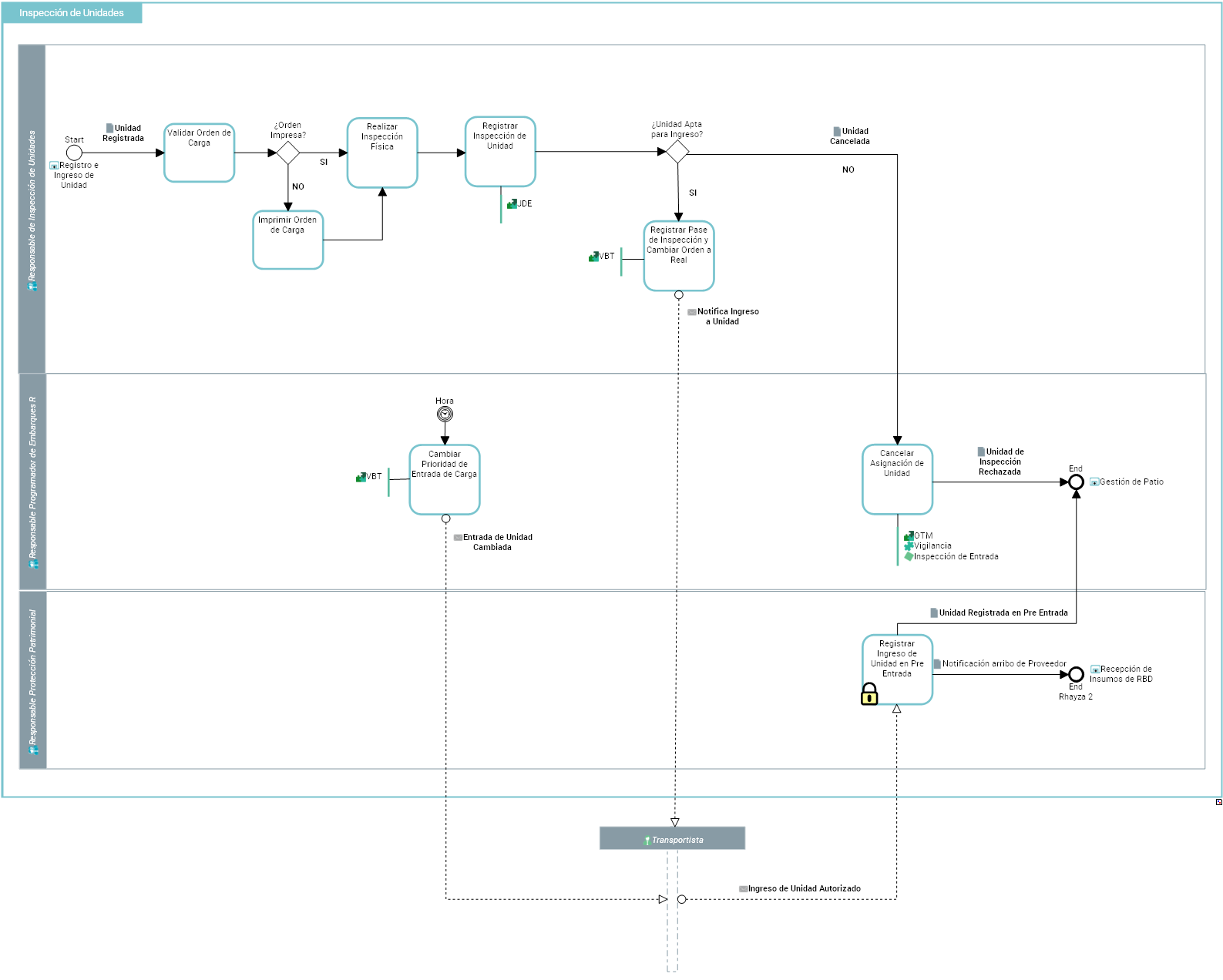1223x980 pixels.
Task: Click the Entrada de Unidad Cambiada message icon
Action: 458,538
